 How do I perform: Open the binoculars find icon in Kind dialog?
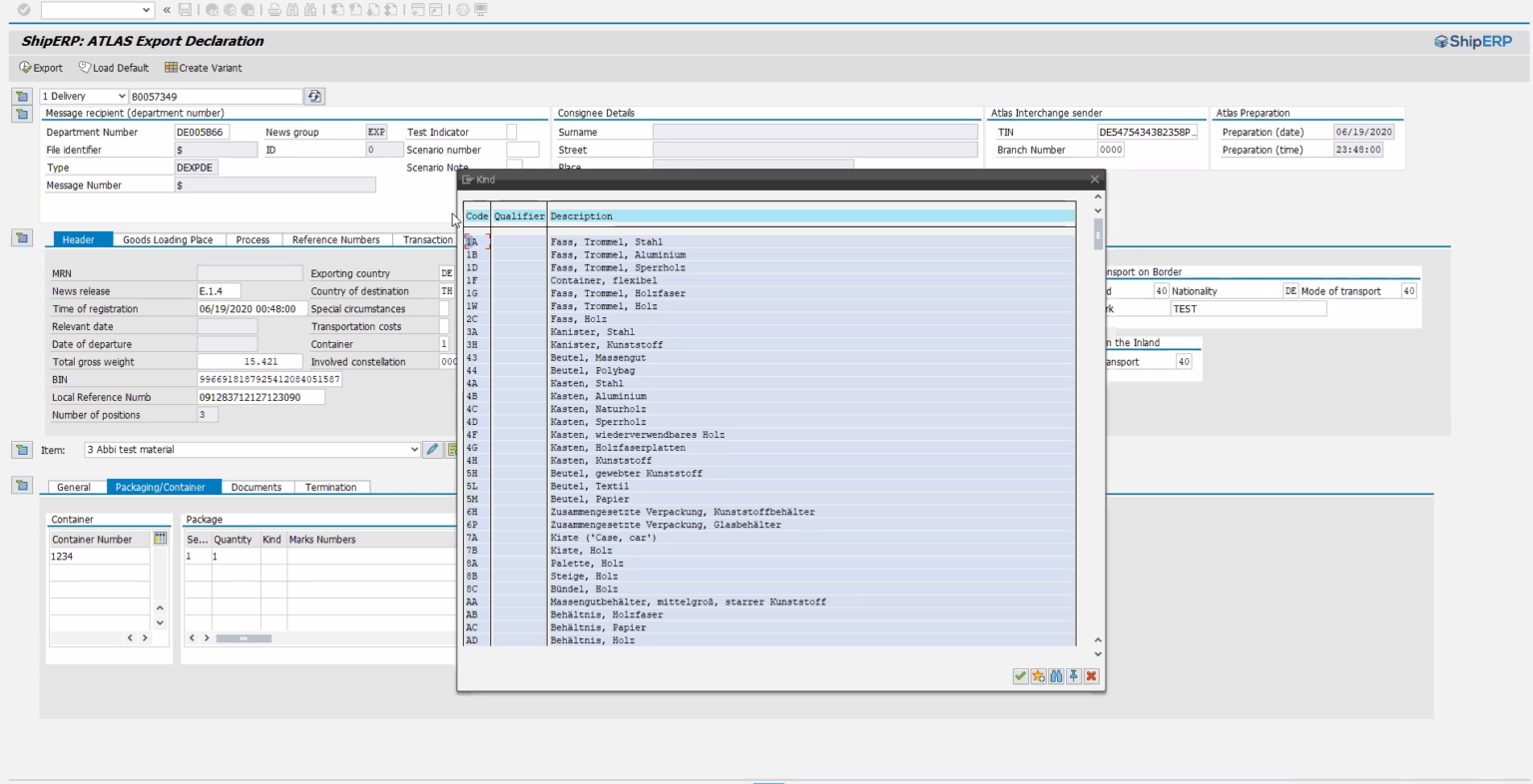point(1056,676)
